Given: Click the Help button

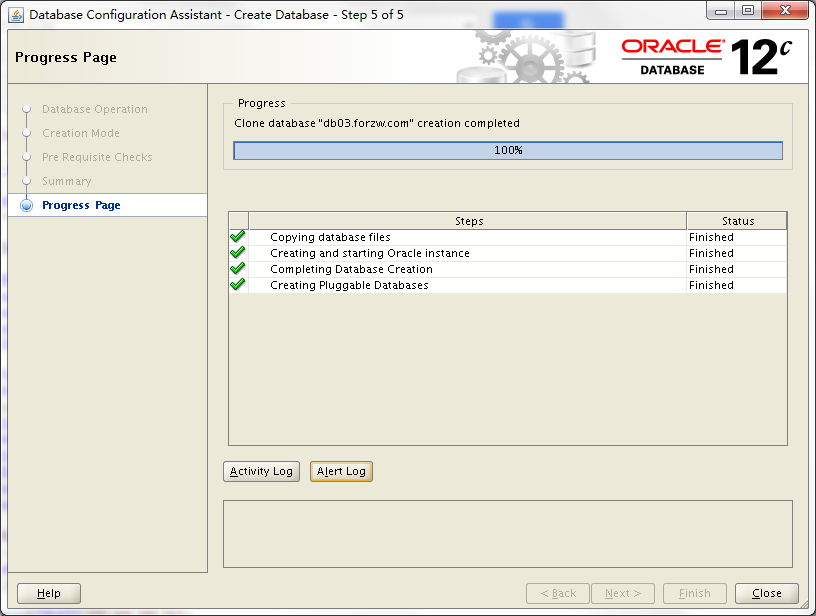Looking at the screenshot, I should click(x=48, y=592).
